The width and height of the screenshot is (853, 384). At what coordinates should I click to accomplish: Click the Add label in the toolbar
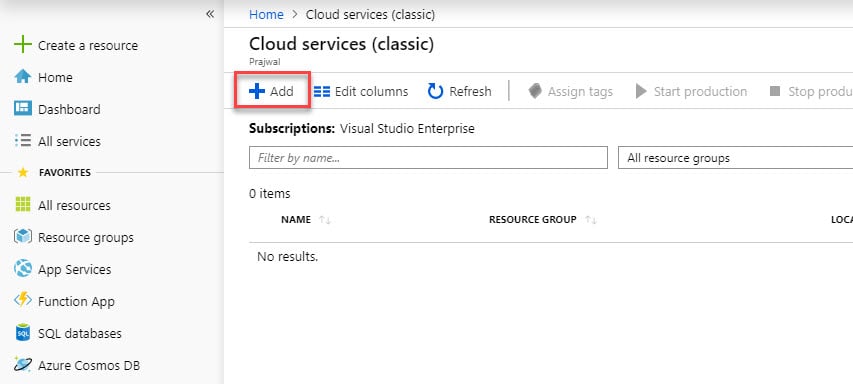tap(282, 91)
